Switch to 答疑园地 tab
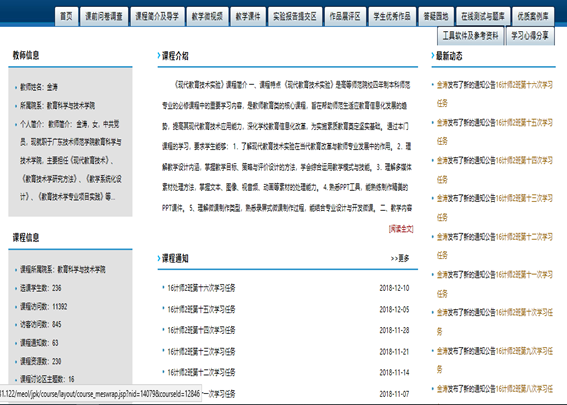The width and height of the screenshot is (567, 405). pos(436,16)
